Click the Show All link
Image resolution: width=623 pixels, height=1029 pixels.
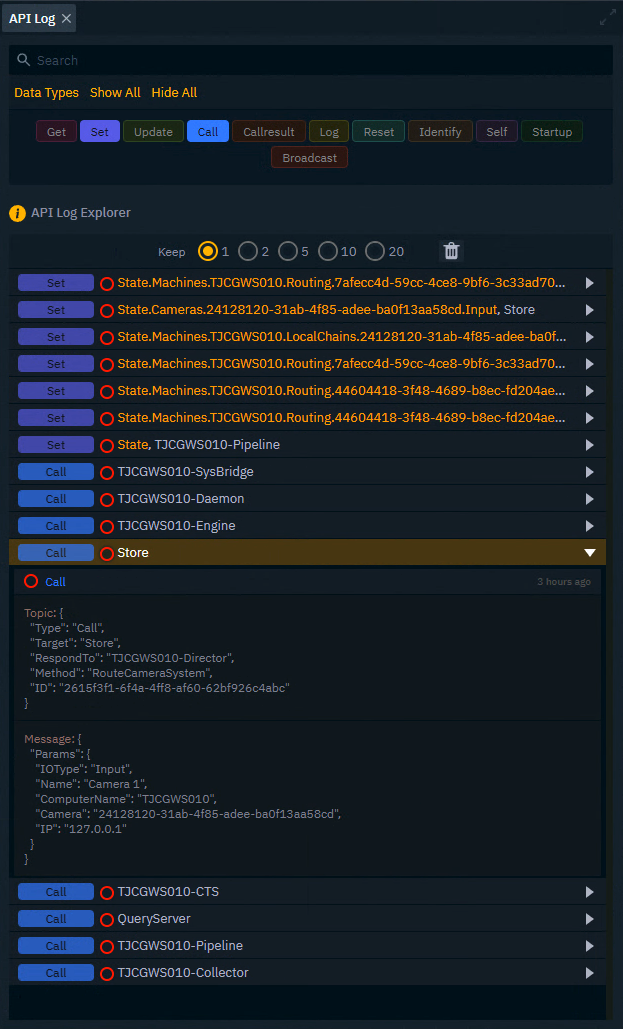(x=114, y=92)
